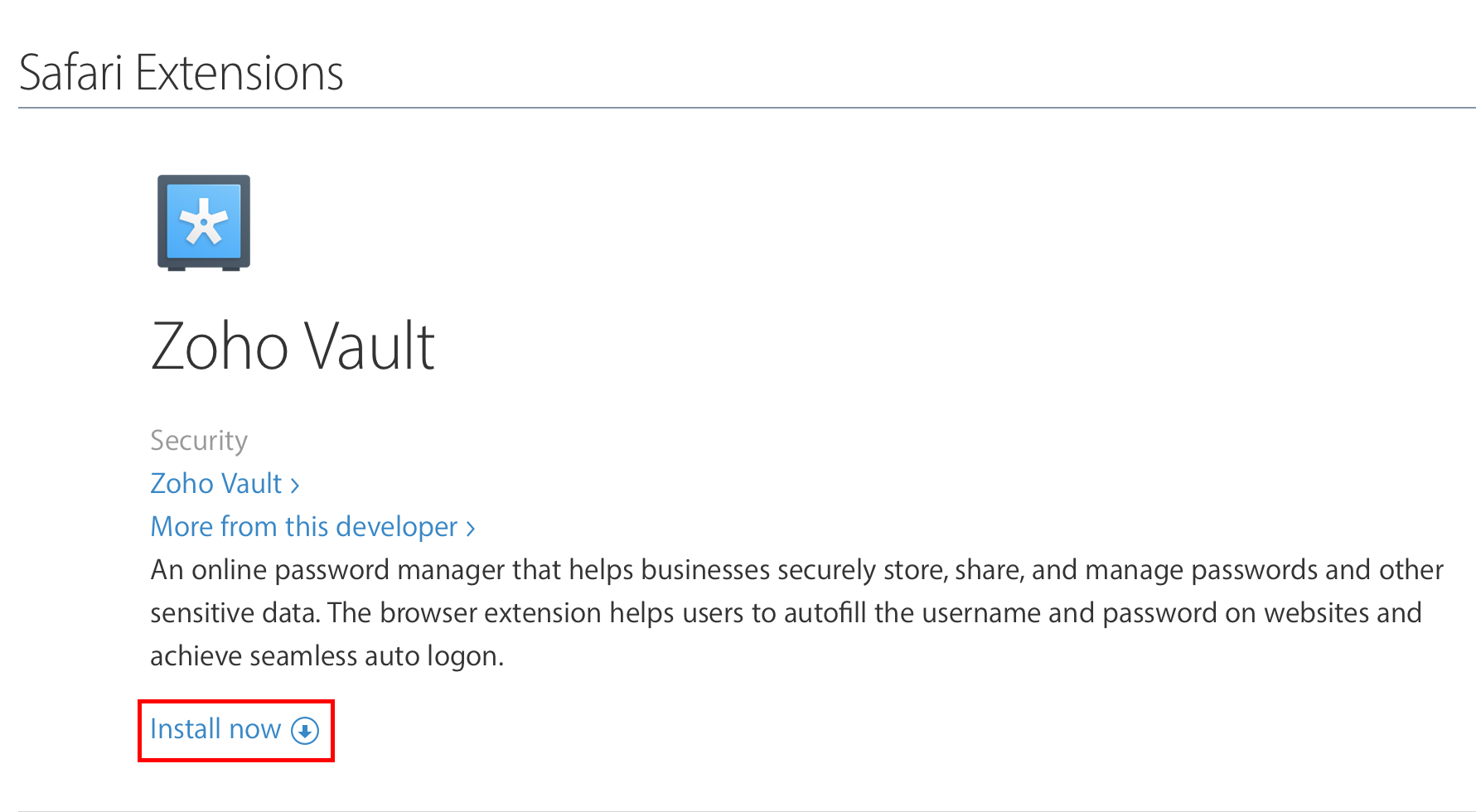Click the divider line under Safari Extensions
Viewport: 1476px width, 812px height.
pyautogui.click(x=746, y=108)
